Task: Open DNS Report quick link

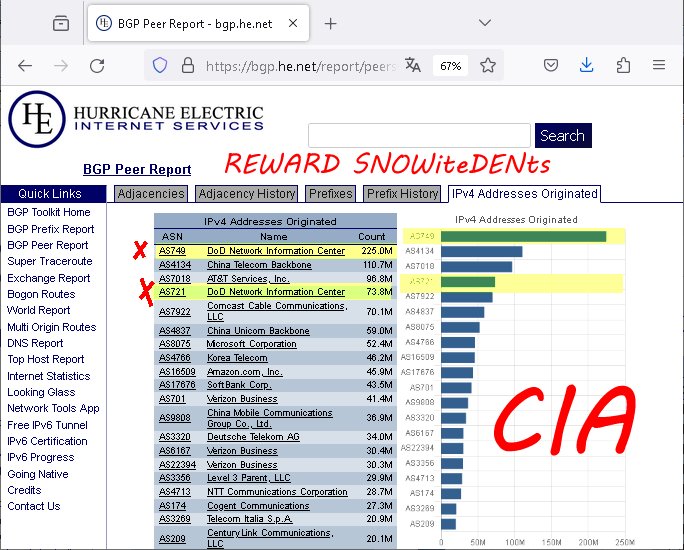Action: 35,343
